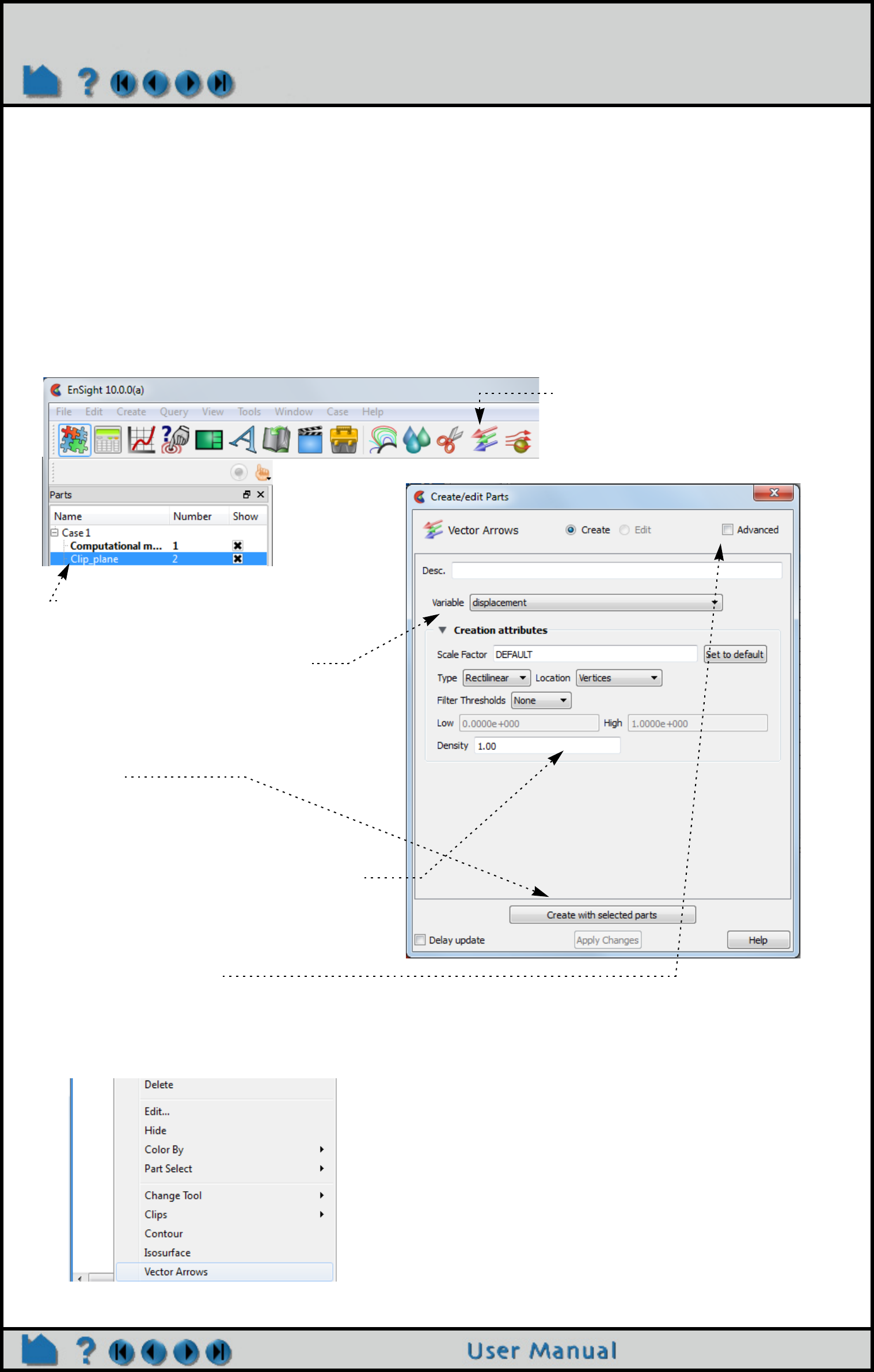Screen dimensions: 874x1372
Task: Go to previous page using footer navigation
Action: point(154,1352)
